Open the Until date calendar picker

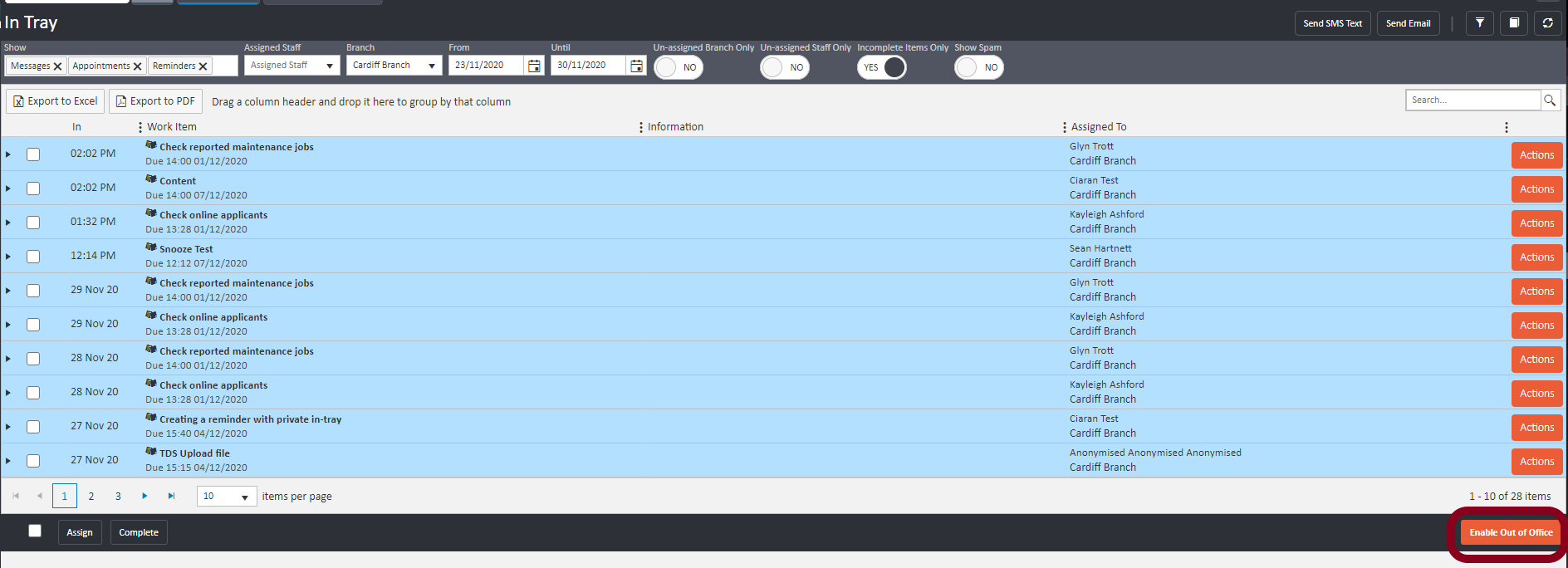pos(636,66)
